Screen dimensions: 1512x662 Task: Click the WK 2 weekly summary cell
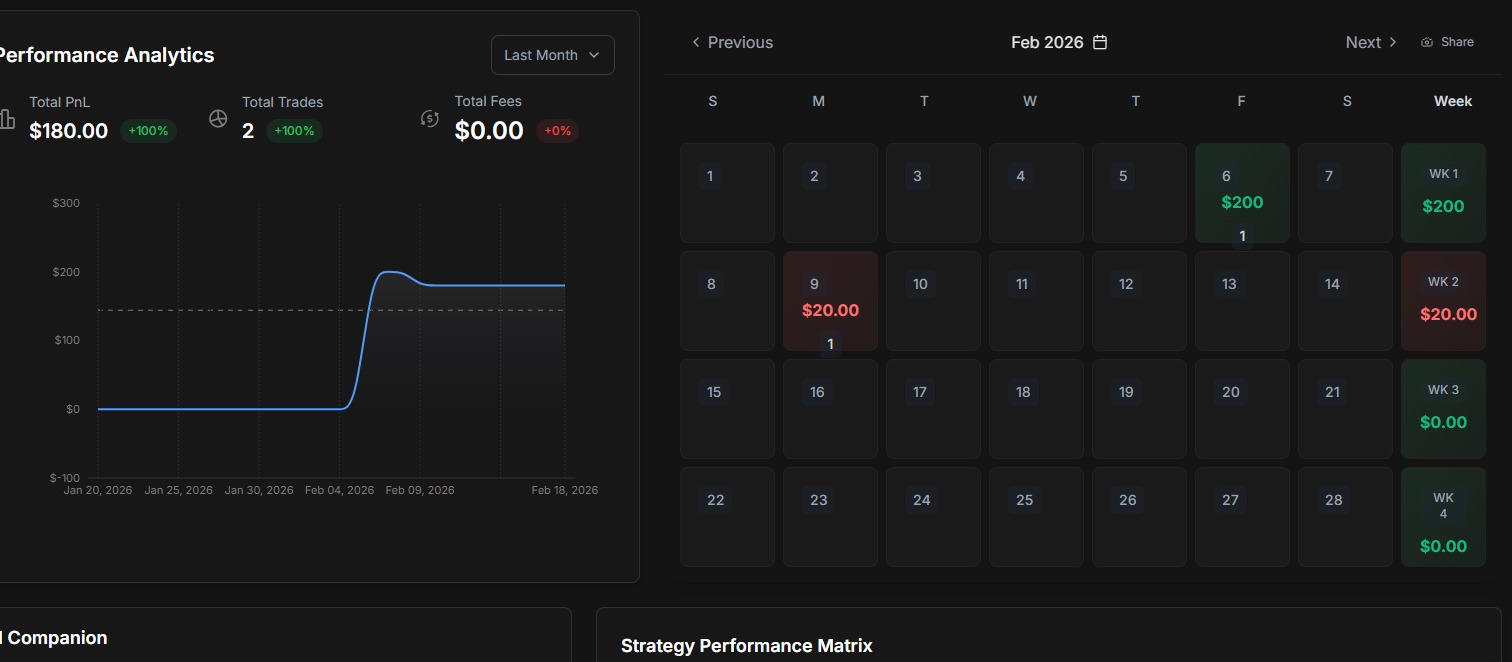1443,300
